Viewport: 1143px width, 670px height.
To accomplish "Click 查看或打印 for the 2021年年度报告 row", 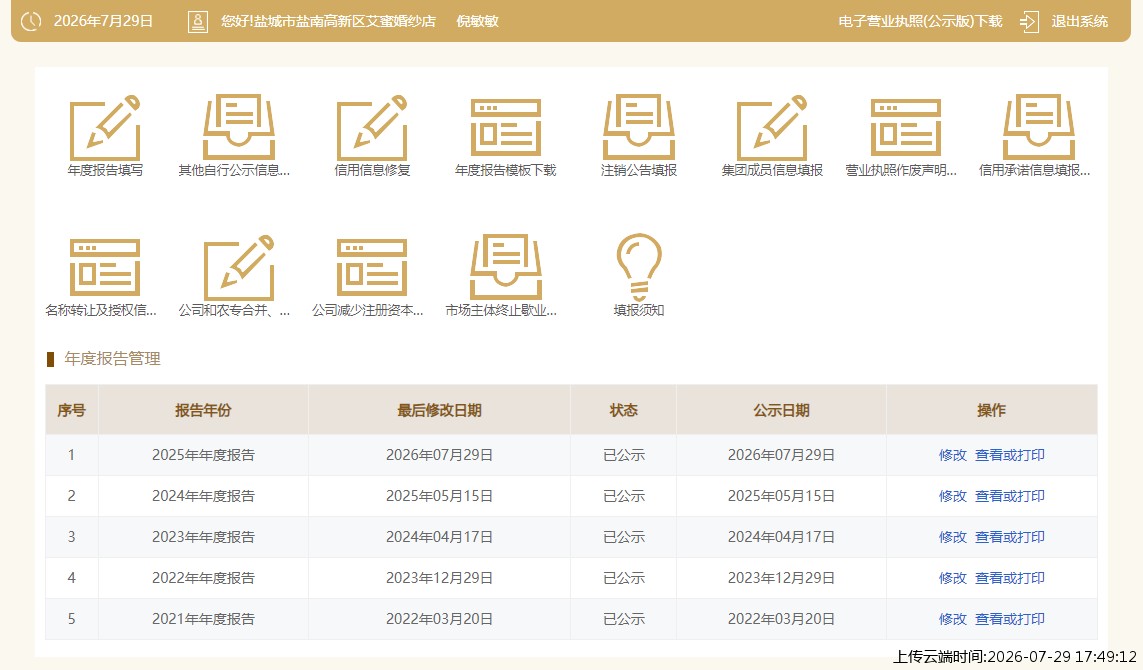I will click(x=1010, y=619).
